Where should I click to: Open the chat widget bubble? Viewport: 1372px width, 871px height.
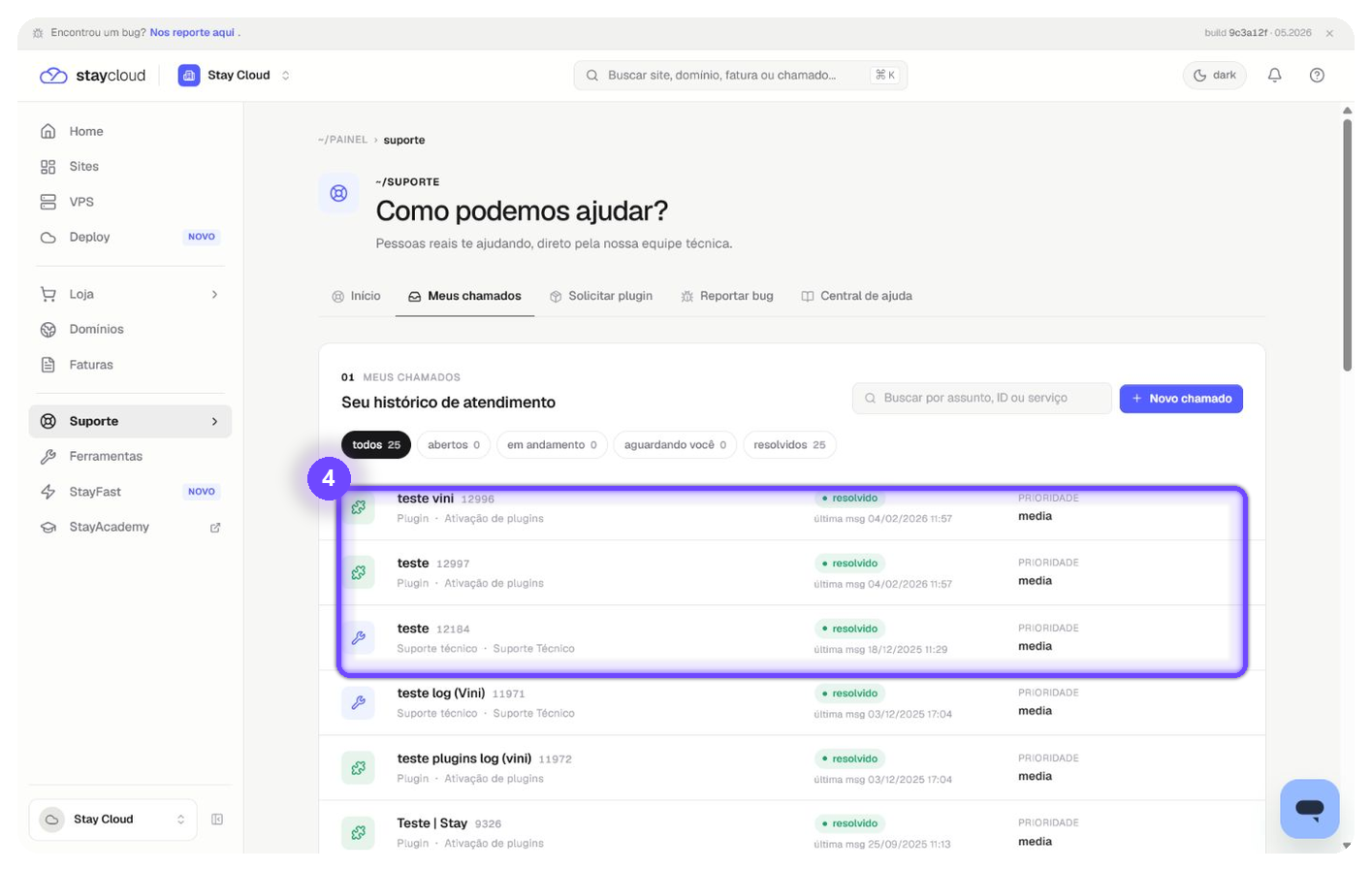(x=1309, y=808)
